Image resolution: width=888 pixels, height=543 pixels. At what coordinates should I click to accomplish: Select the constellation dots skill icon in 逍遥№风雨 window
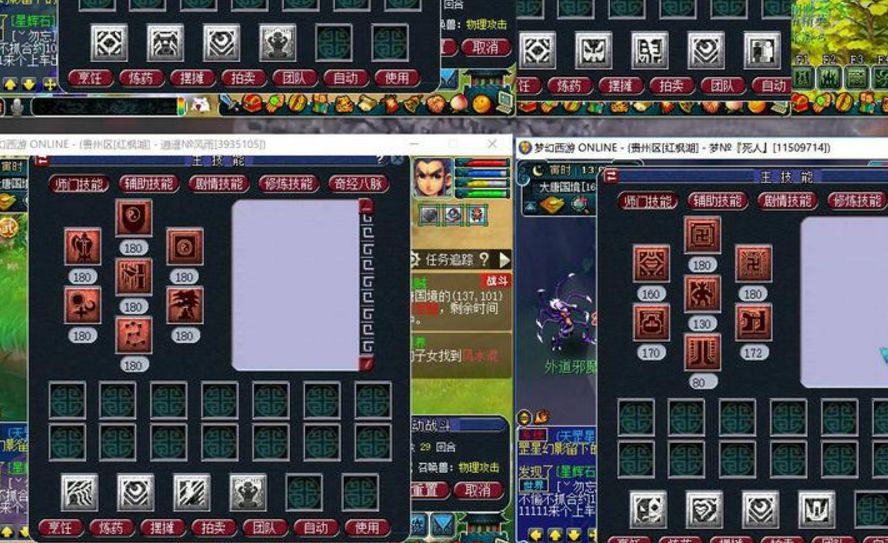[x=133, y=335]
